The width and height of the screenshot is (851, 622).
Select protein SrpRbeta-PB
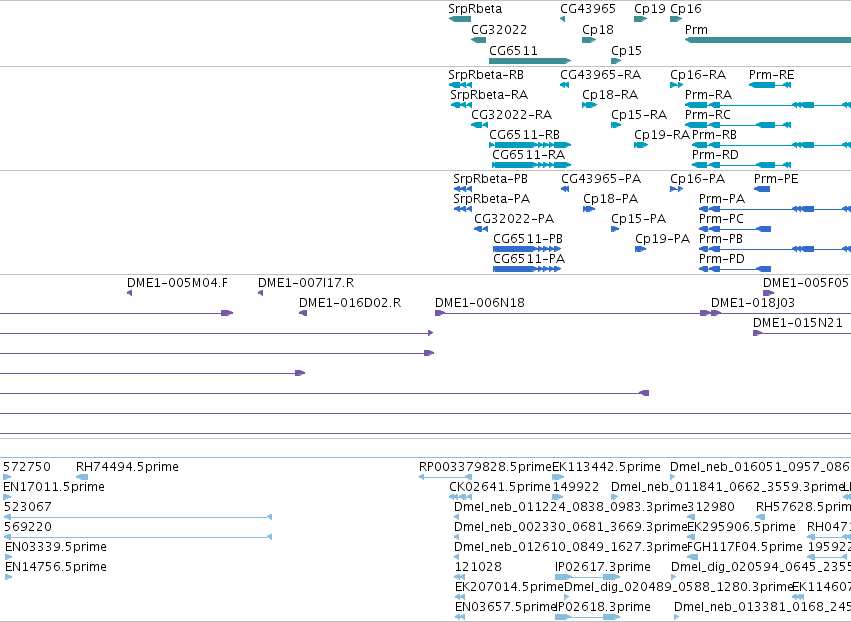coord(462,189)
